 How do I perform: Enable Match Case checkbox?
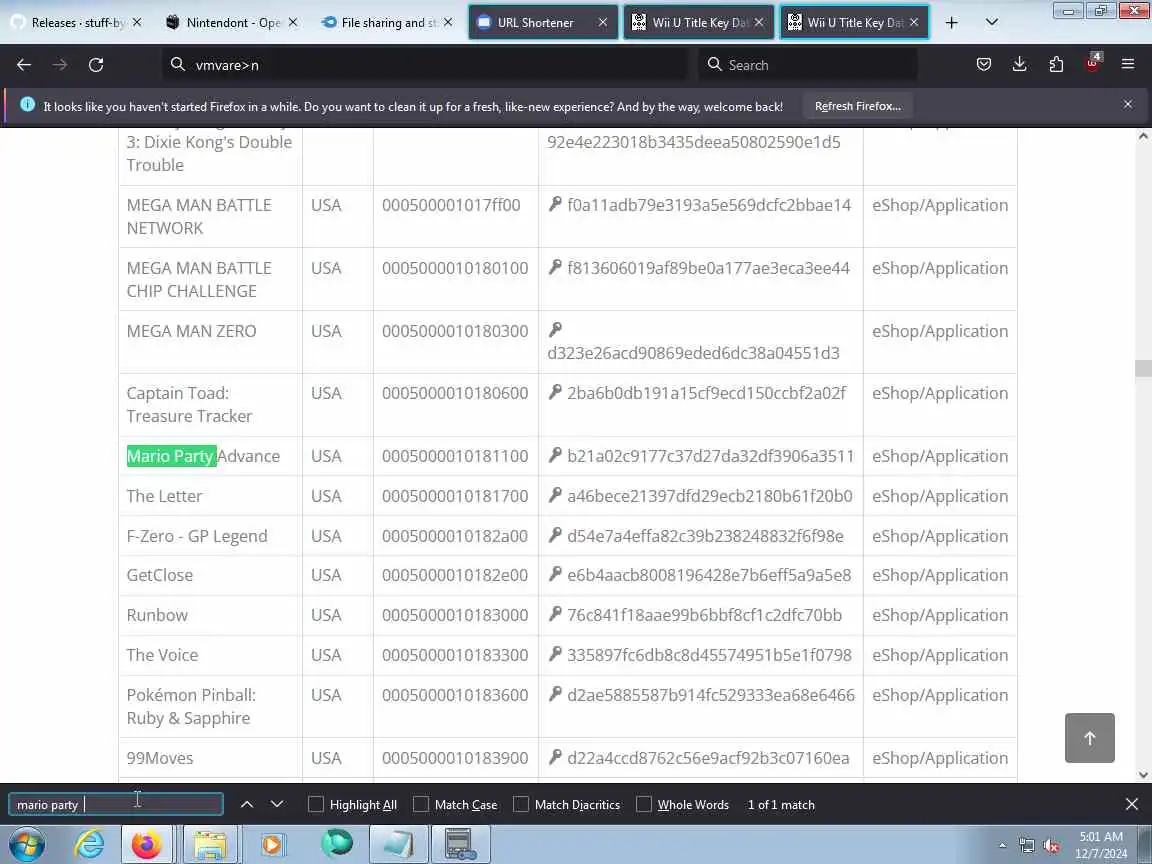click(421, 804)
